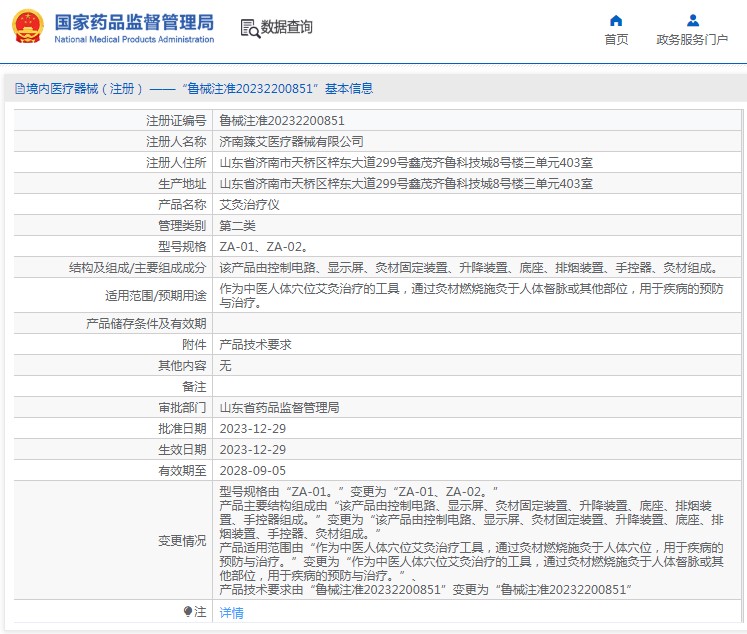Screen dimensions: 747x634
Task: Click the 型号规格 value ZA-01、ZA-02。
Action: tap(263, 247)
